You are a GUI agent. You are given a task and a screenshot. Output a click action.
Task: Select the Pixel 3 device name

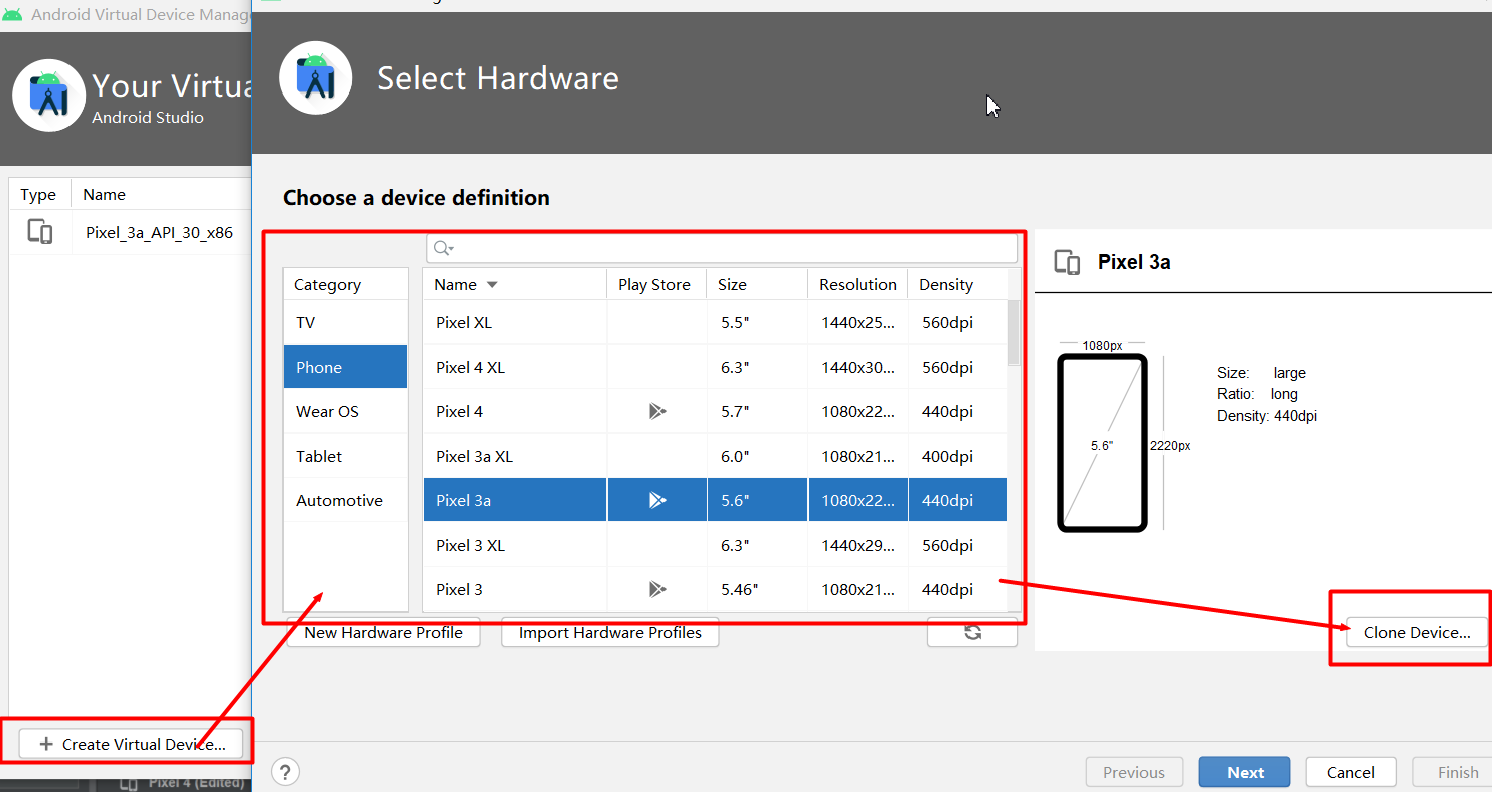460,589
